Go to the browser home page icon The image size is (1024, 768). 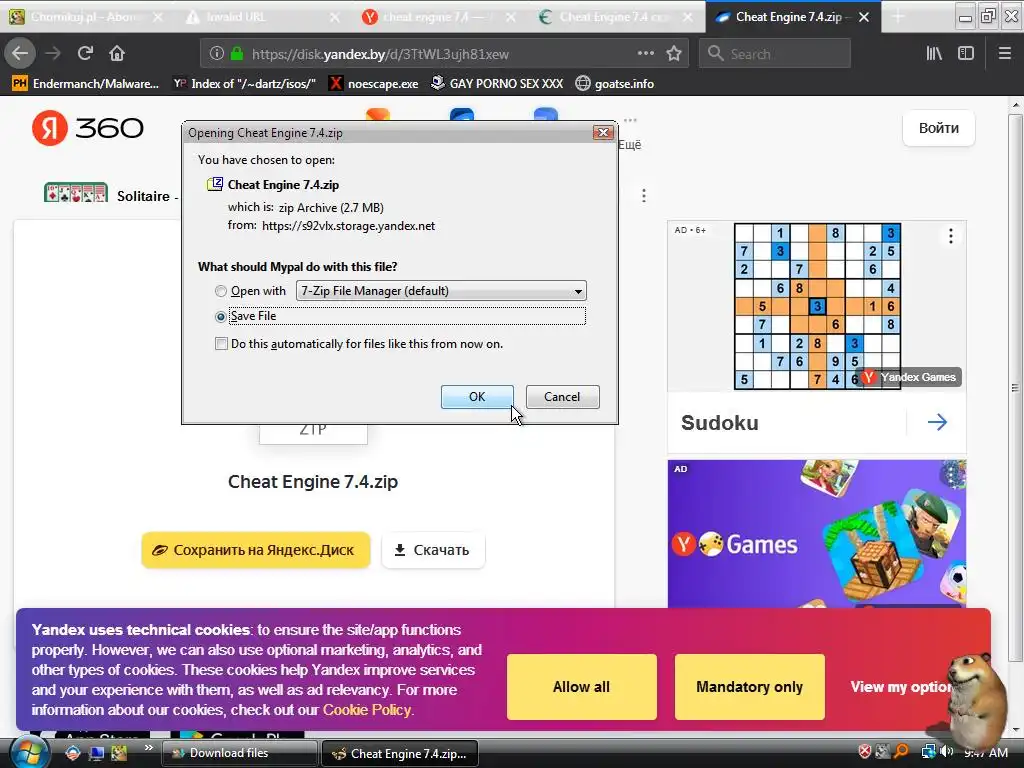[x=117, y=54]
